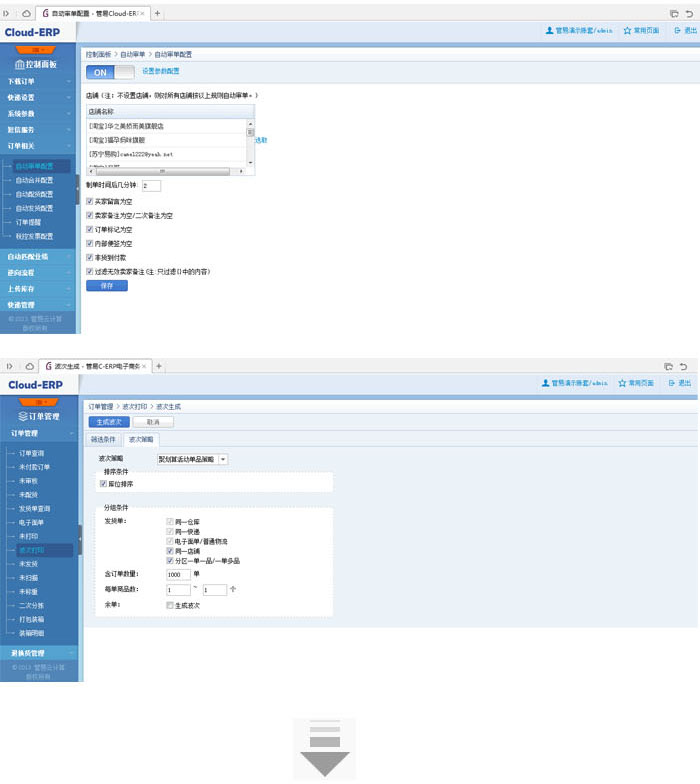Toggle the 过滤无效卖家备注 checkbox
700x784 pixels.
[x=90, y=271]
